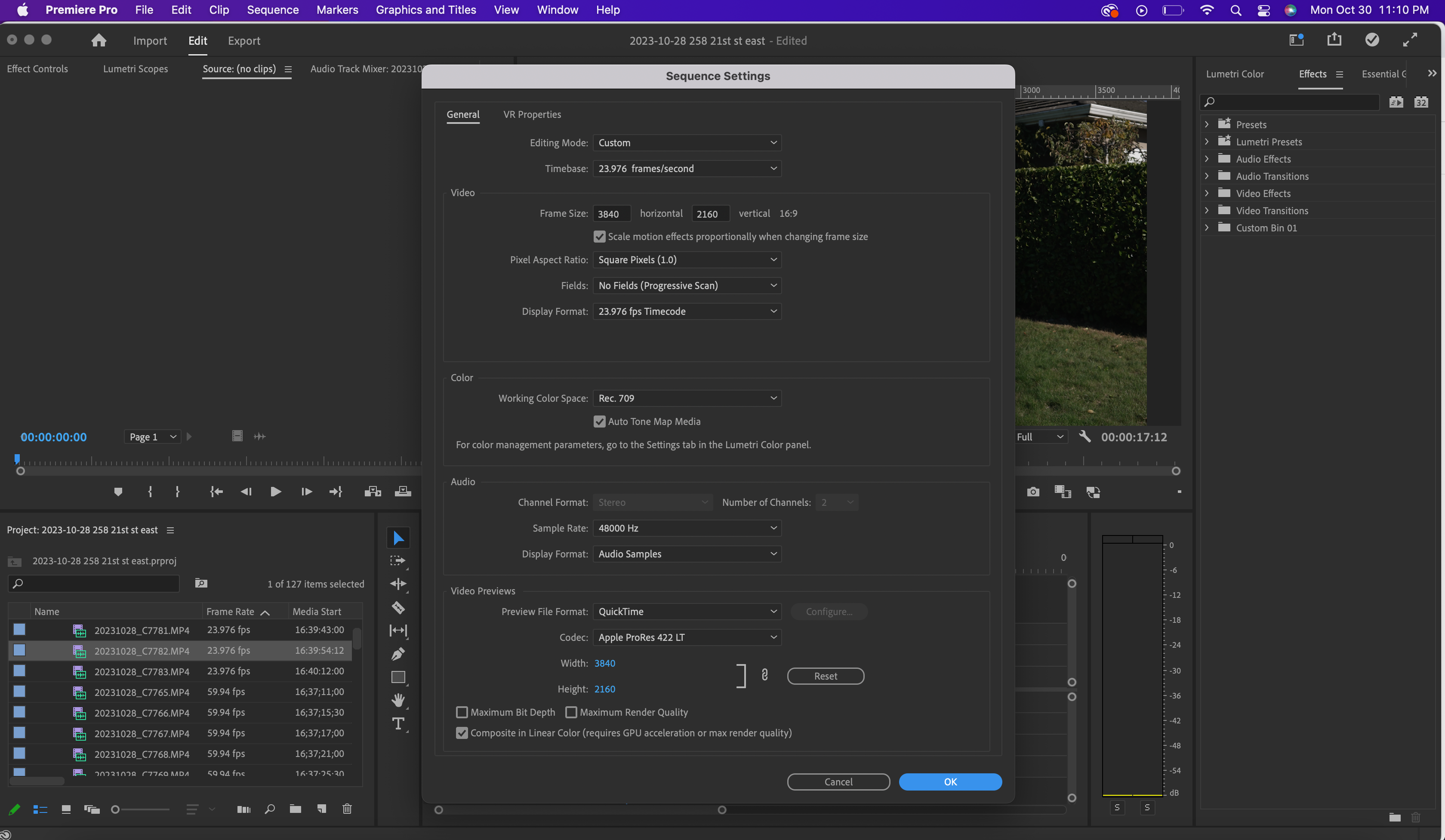This screenshot has height=840, width=1445.
Task: Disable Scale motion effects proportionally checkbox
Action: pyautogui.click(x=600, y=236)
